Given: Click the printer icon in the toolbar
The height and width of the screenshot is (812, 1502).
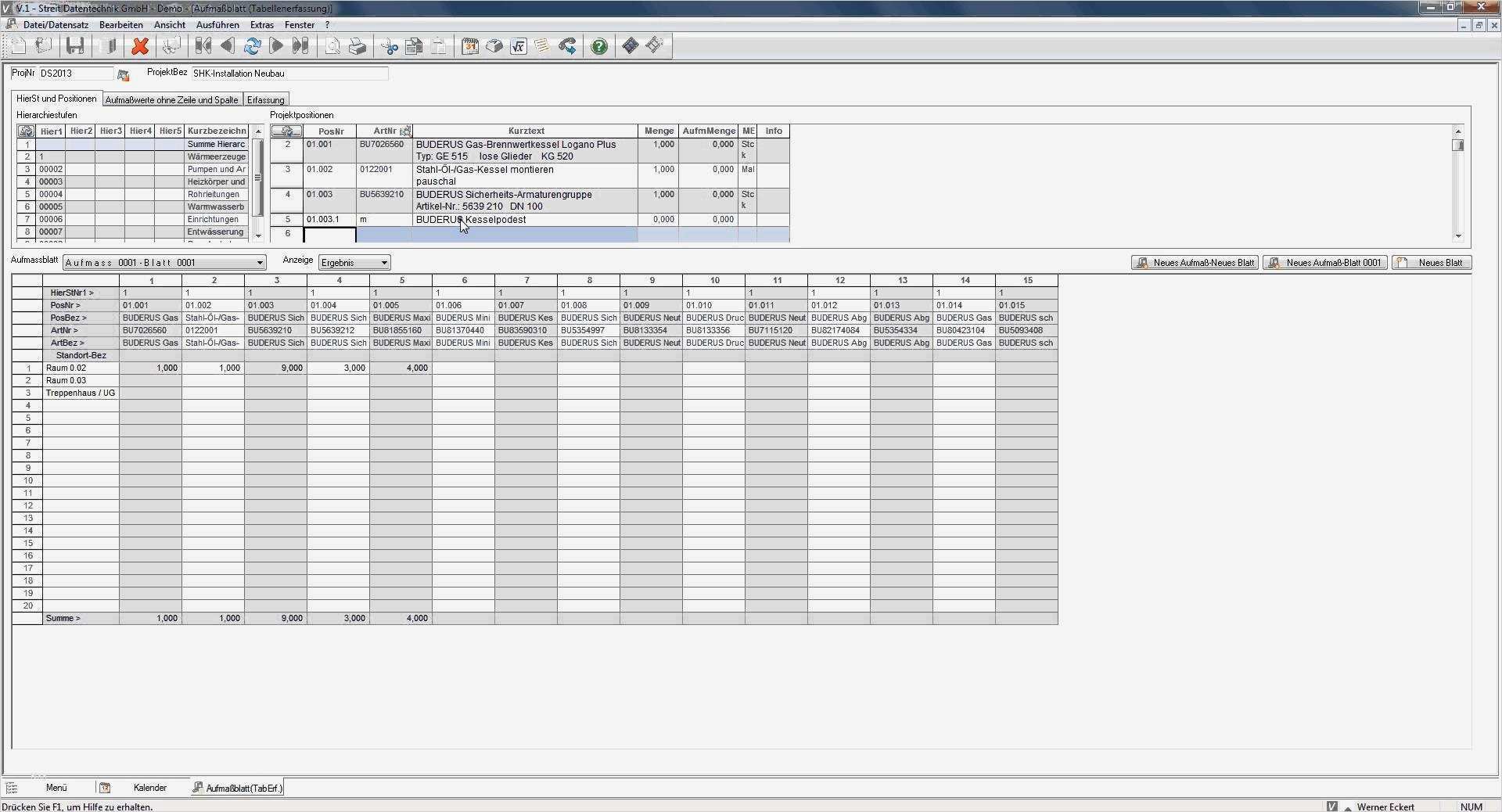Looking at the screenshot, I should click(358, 46).
